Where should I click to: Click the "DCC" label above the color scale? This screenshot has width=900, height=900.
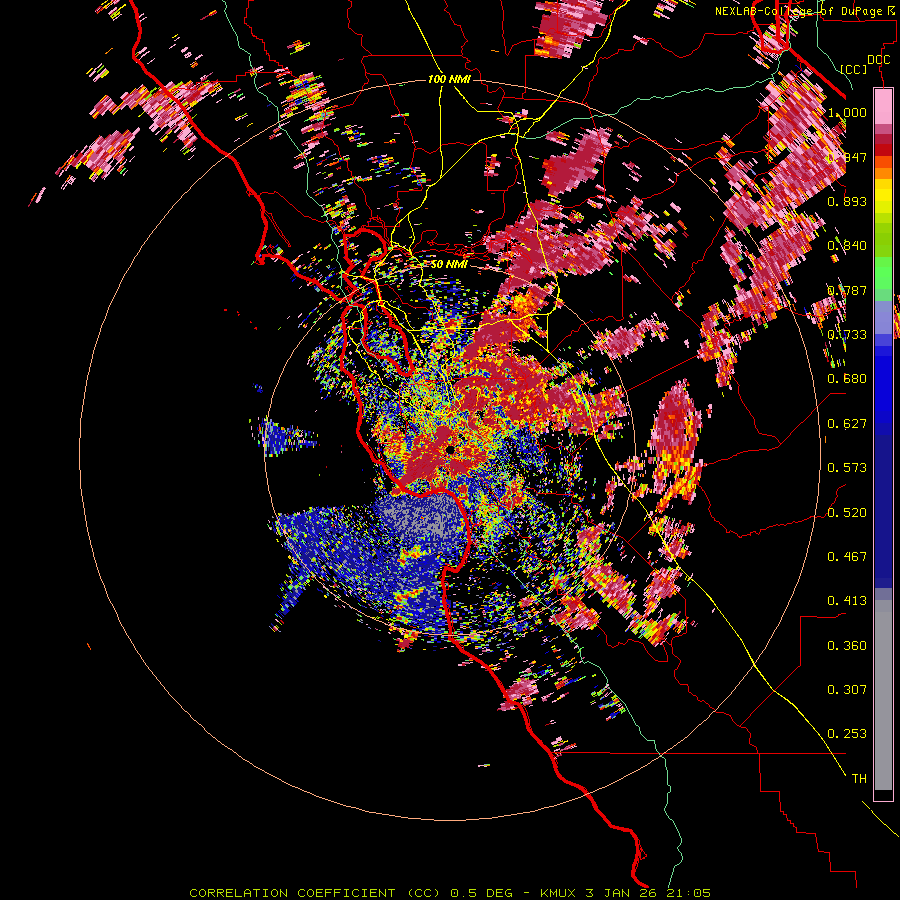click(x=878, y=60)
